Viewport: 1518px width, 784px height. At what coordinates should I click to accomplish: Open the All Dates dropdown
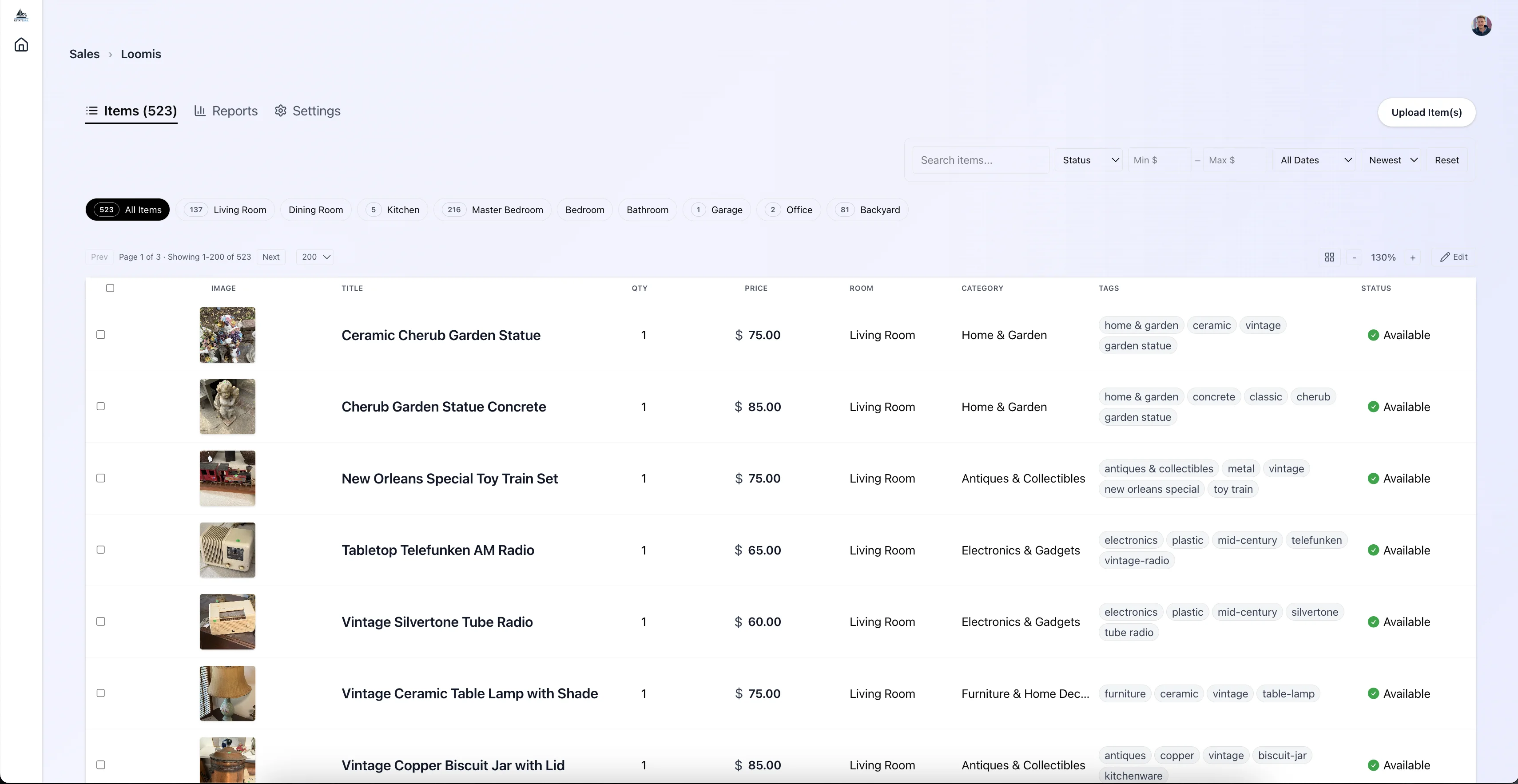[x=1314, y=160]
